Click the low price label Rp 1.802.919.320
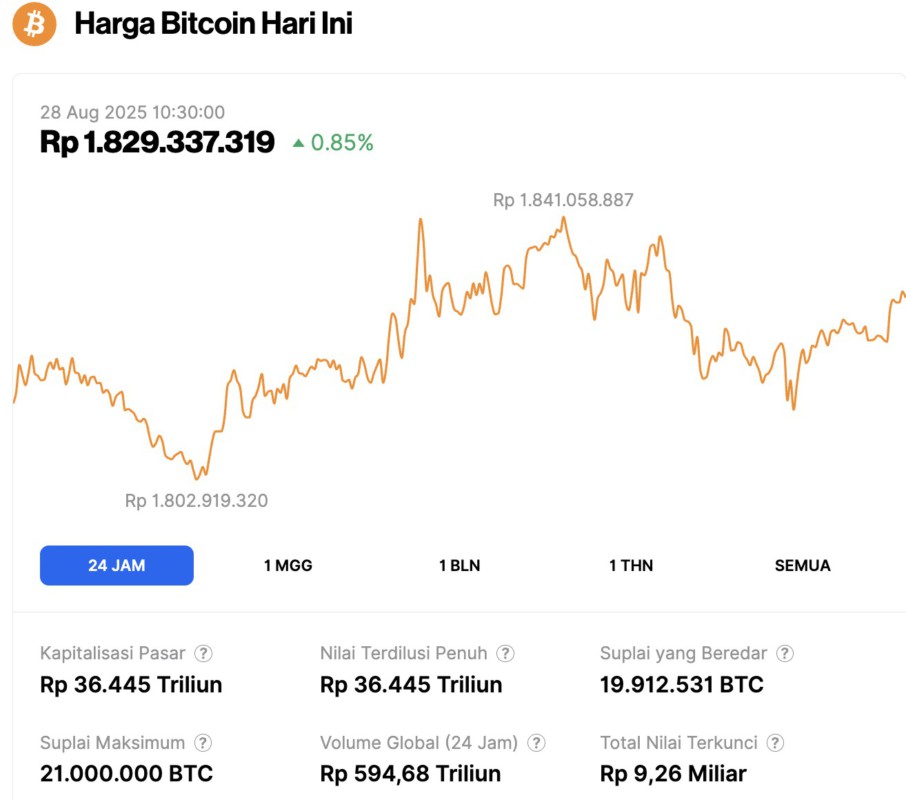 click(196, 499)
